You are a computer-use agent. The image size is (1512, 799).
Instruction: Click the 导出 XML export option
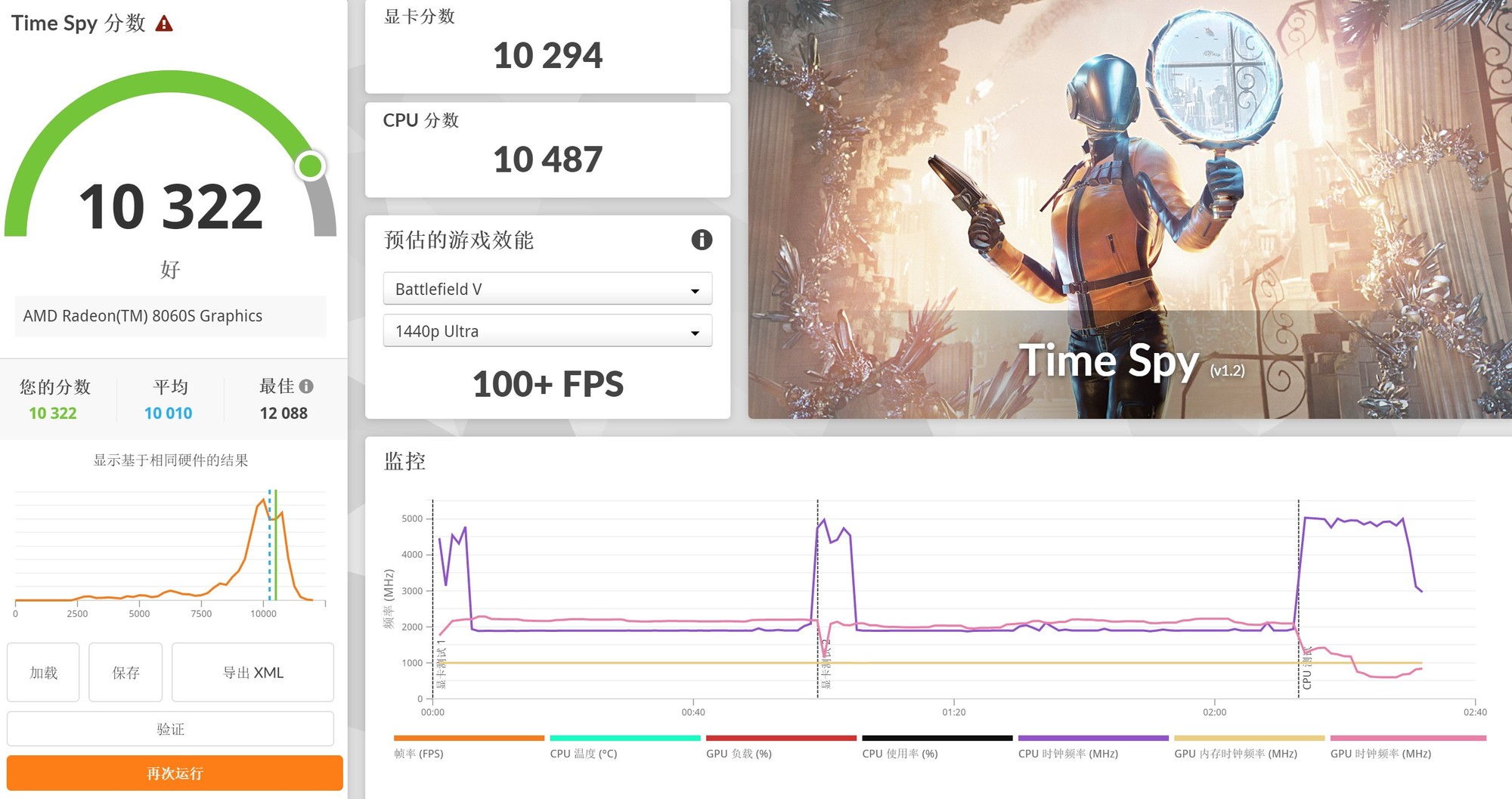(x=252, y=673)
